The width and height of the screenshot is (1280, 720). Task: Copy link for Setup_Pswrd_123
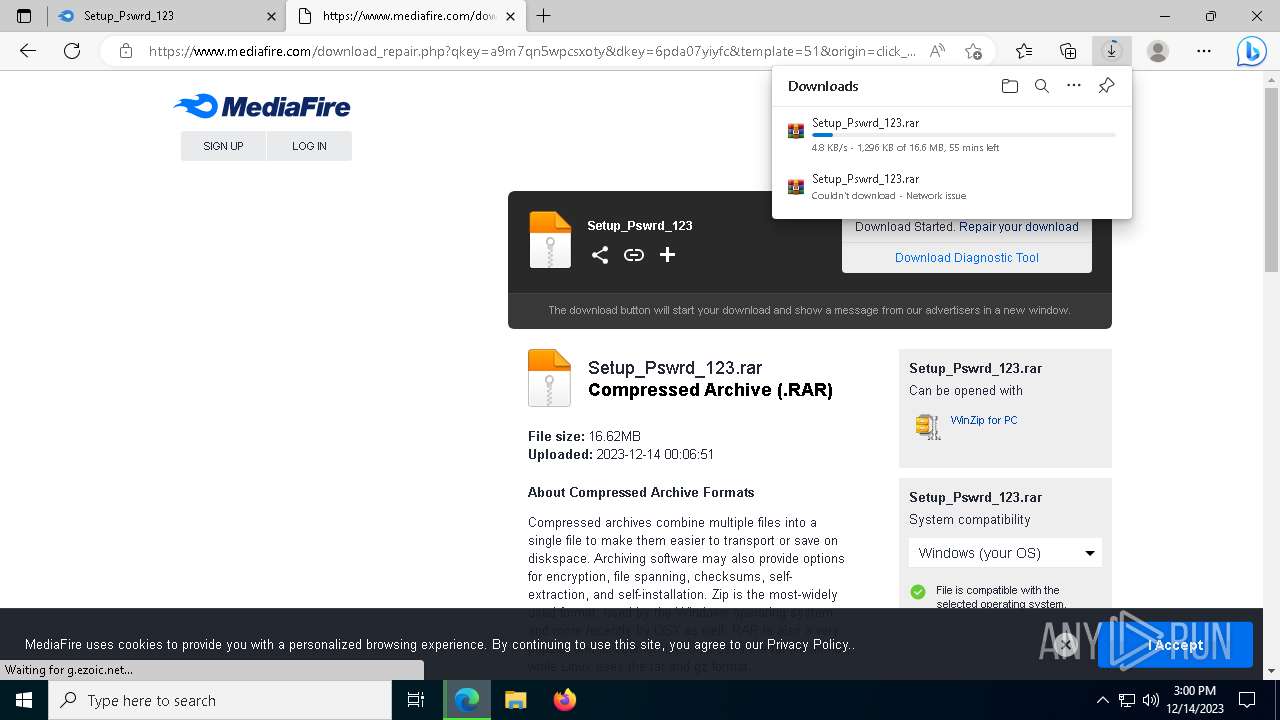634,255
